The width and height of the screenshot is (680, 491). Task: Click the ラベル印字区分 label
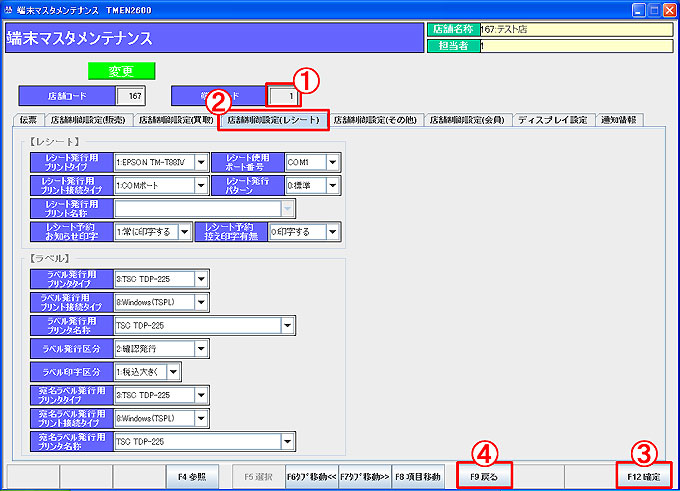coord(72,372)
